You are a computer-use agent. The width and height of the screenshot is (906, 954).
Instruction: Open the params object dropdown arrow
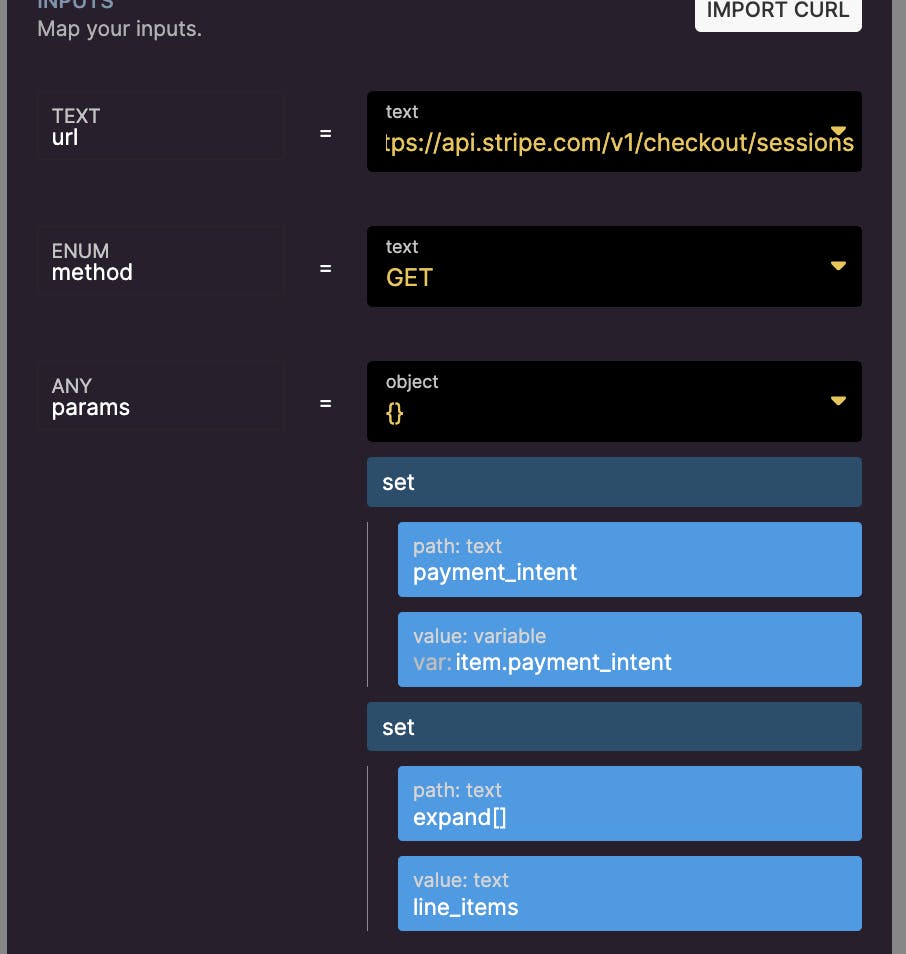click(x=838, y=401)
